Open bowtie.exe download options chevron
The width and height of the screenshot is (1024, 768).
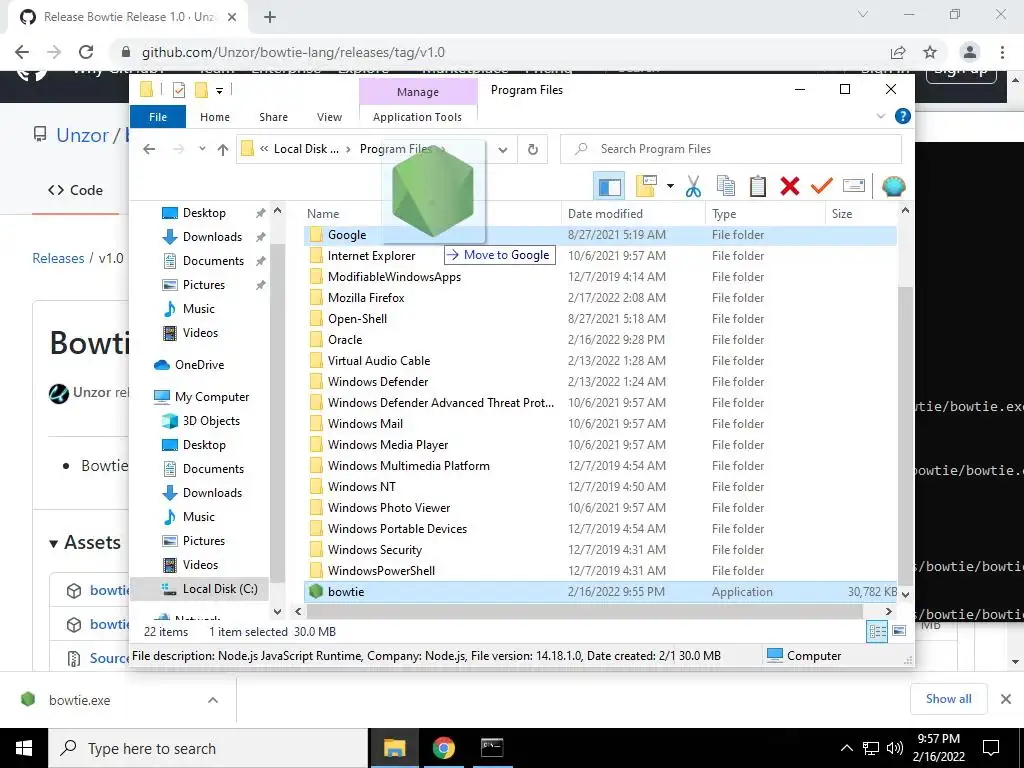pos(213,700)
